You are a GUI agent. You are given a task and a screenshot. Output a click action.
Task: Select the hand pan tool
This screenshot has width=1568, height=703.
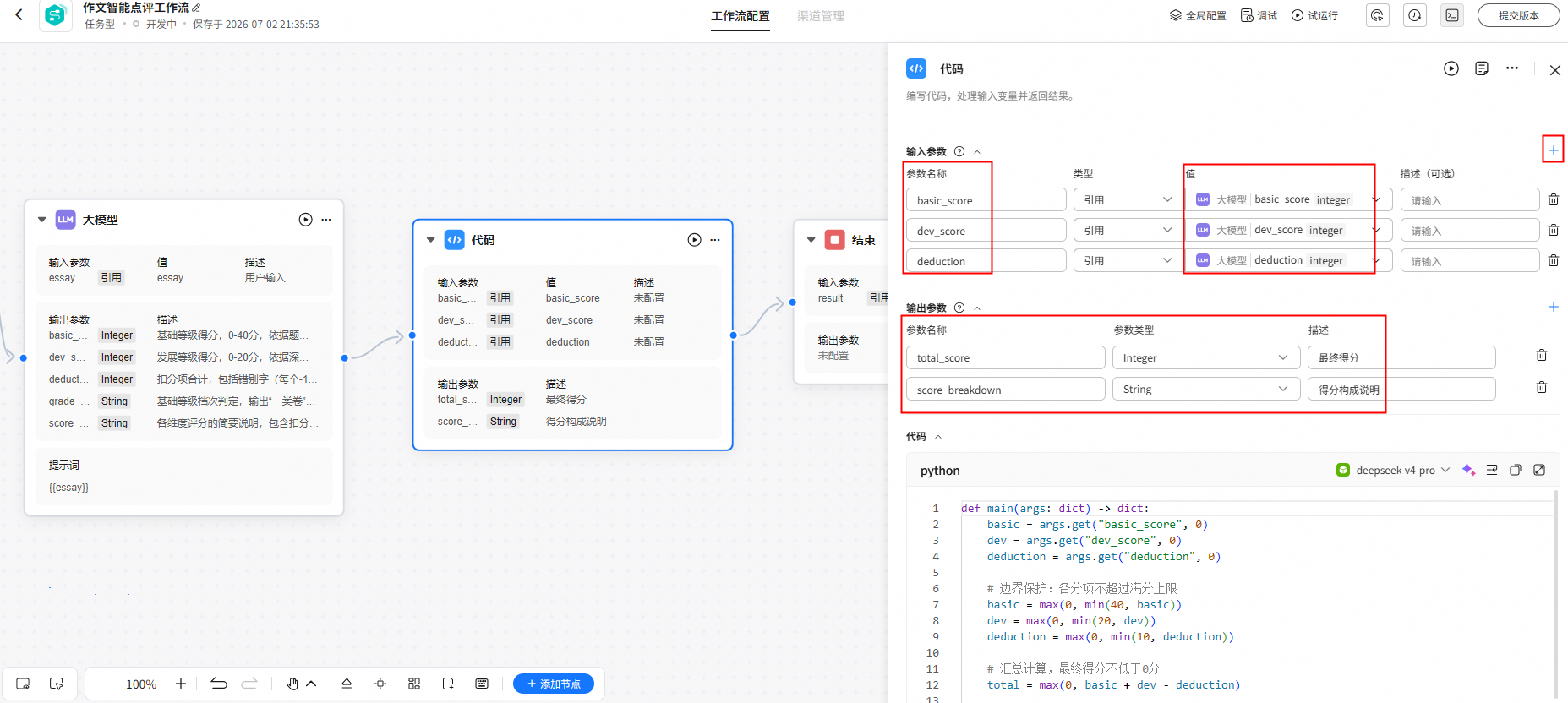pyautogui.click(x=292, y=684)
